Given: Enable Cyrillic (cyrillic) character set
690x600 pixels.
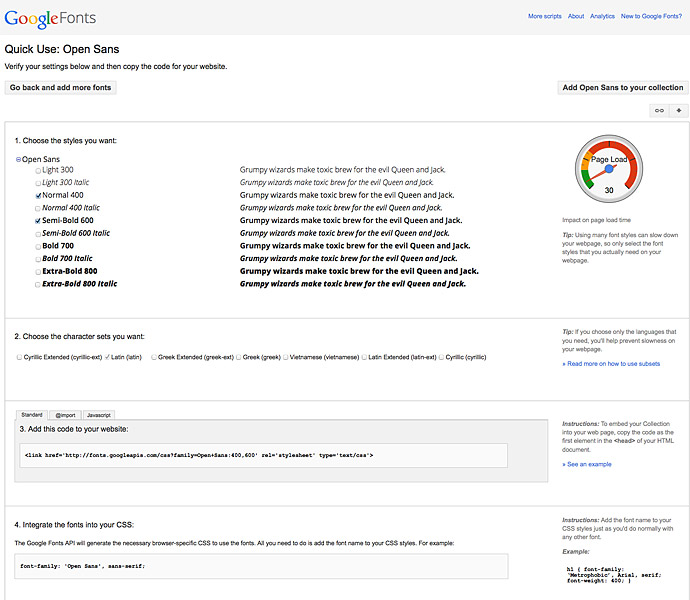Looking at the screenshot, I should tap(441, 357).
